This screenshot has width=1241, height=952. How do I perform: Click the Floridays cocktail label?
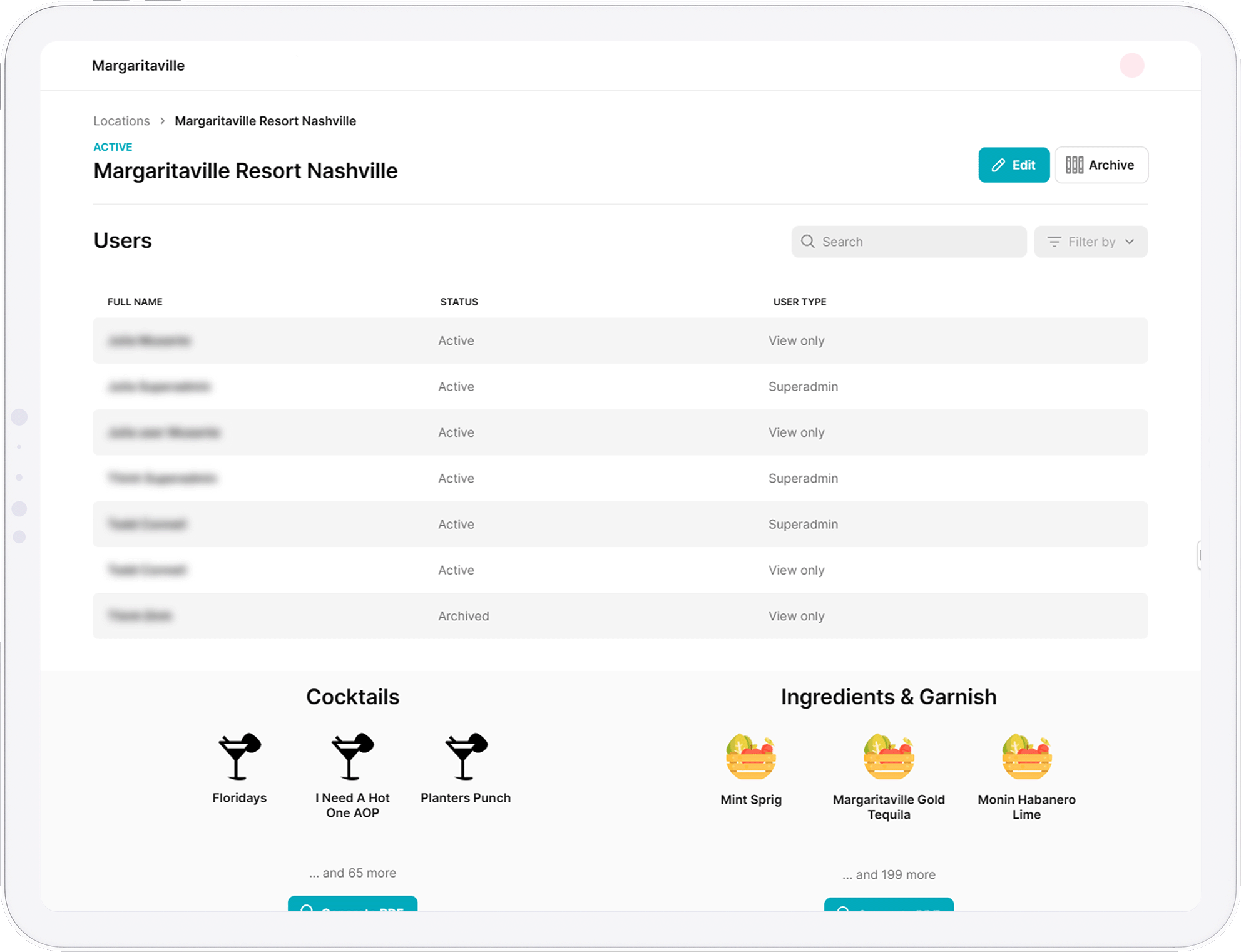point(239,798)
